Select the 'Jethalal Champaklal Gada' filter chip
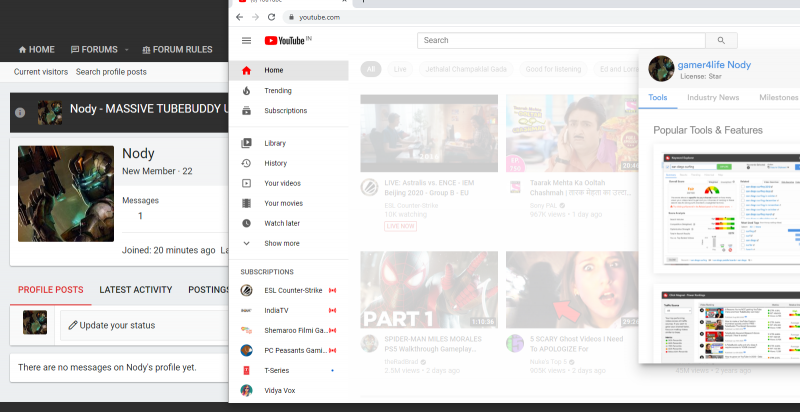Viewport: 800px width, 412px height. pyautogui.click(x=467, y=69)
